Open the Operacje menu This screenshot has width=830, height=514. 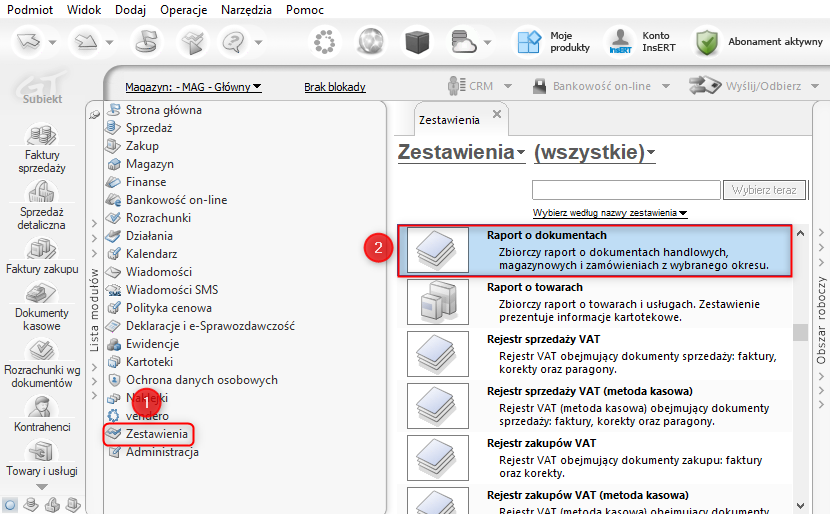184,10
